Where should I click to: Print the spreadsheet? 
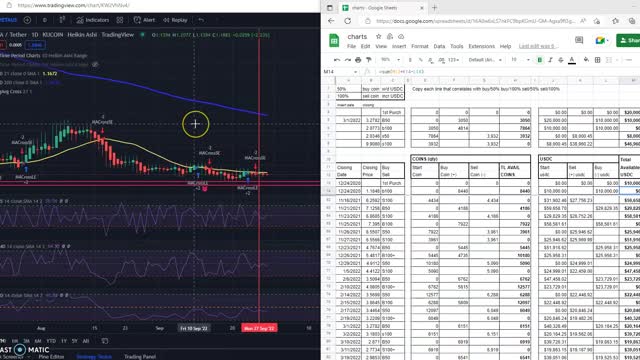[x=358, y=60]
